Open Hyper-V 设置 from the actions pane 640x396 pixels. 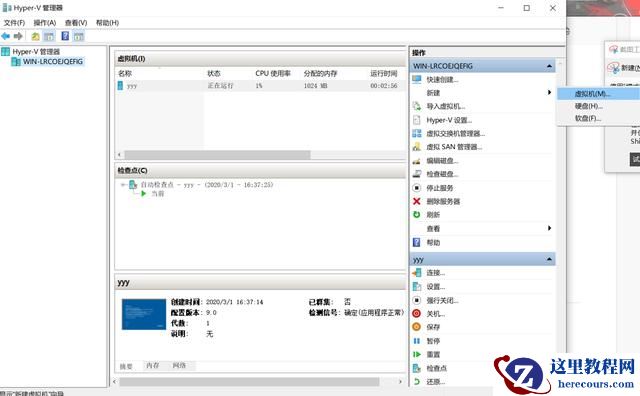tap(449, 120)
